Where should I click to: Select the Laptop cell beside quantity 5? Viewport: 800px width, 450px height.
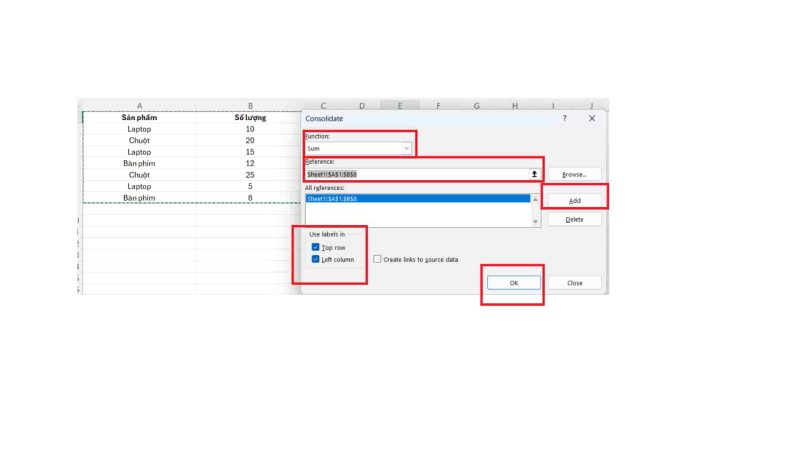[139, 186]
